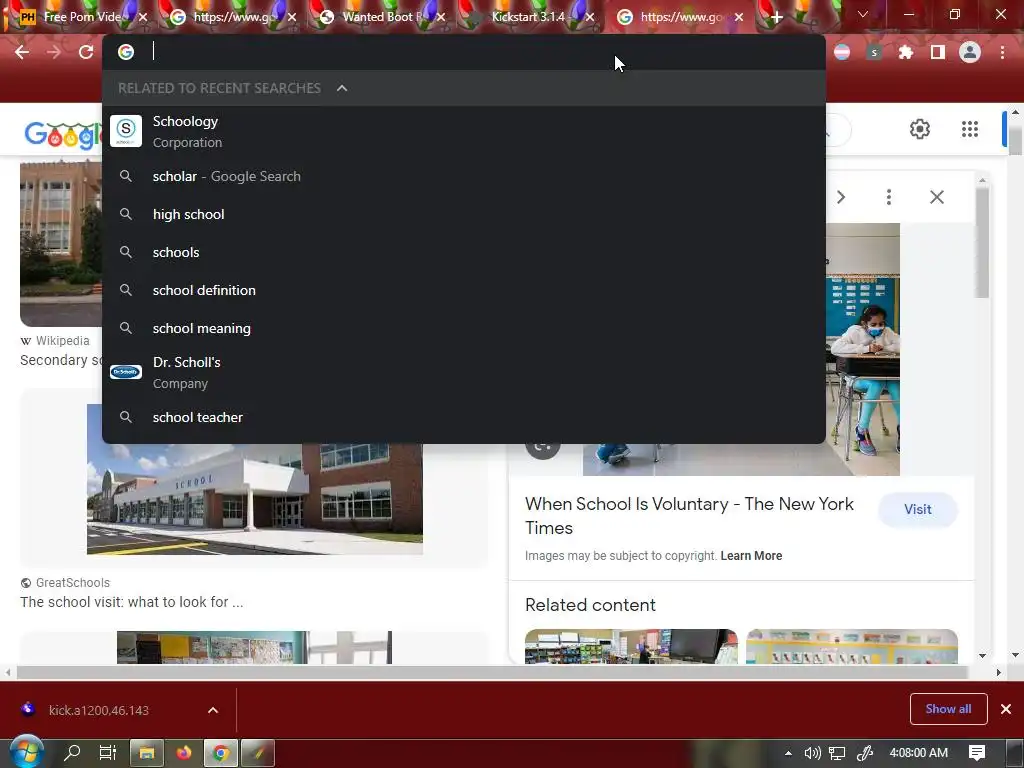1024x768 pixels.
Task: Click the striped round extension icon
Action: (842, 52)
